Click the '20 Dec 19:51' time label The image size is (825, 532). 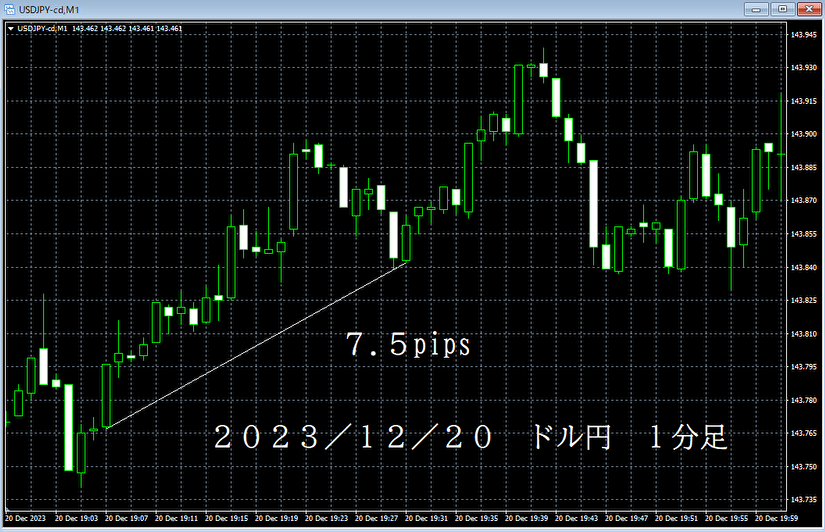click(676, 518)
